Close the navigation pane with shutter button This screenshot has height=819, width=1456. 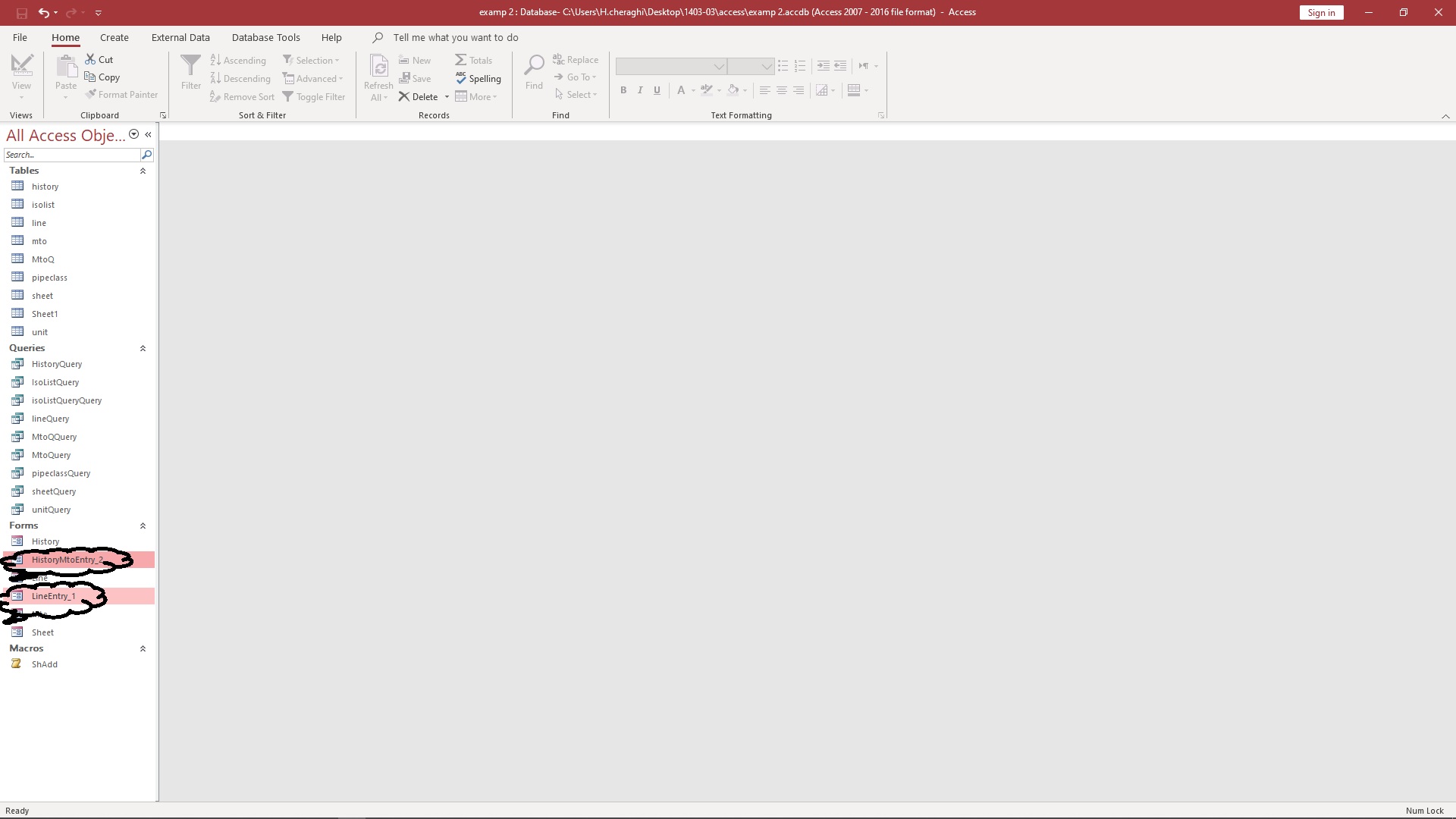[149, 134]
